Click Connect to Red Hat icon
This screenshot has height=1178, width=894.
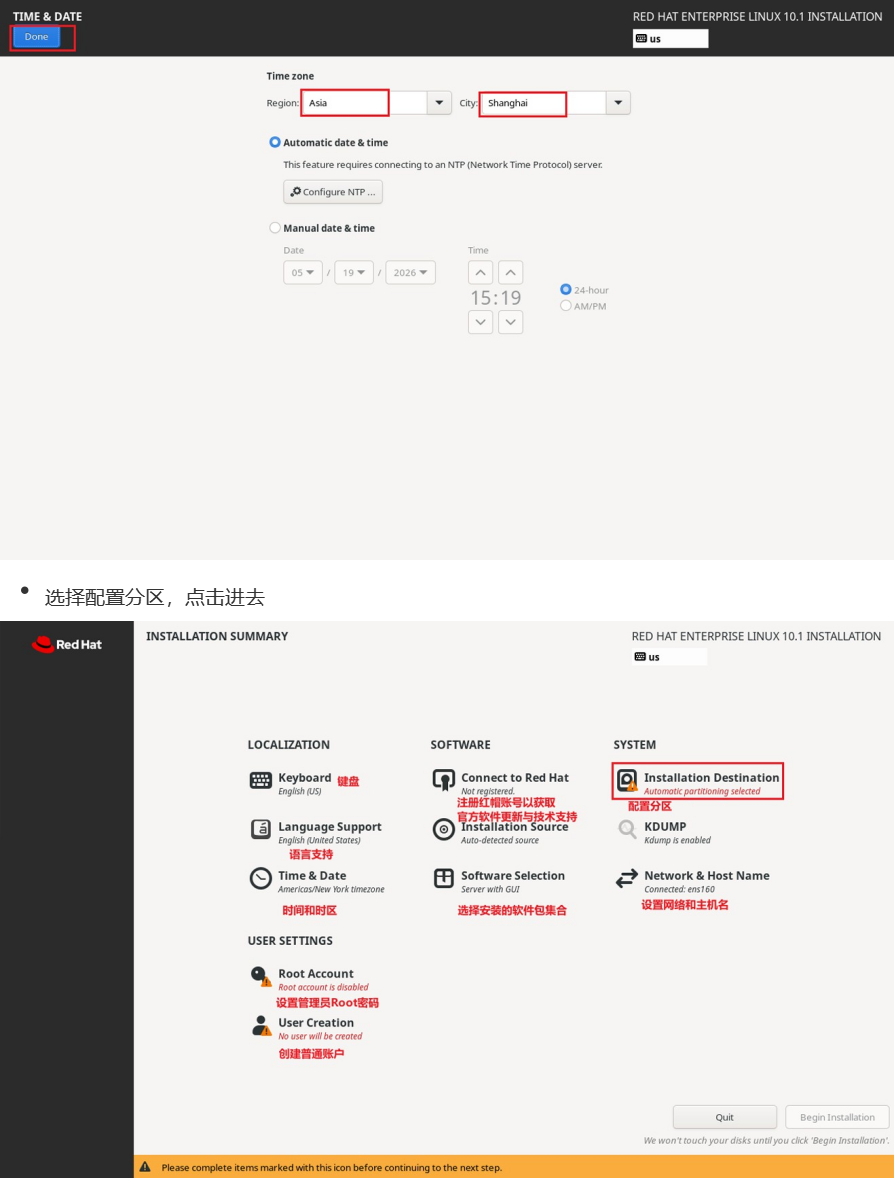tap(443, 781)
